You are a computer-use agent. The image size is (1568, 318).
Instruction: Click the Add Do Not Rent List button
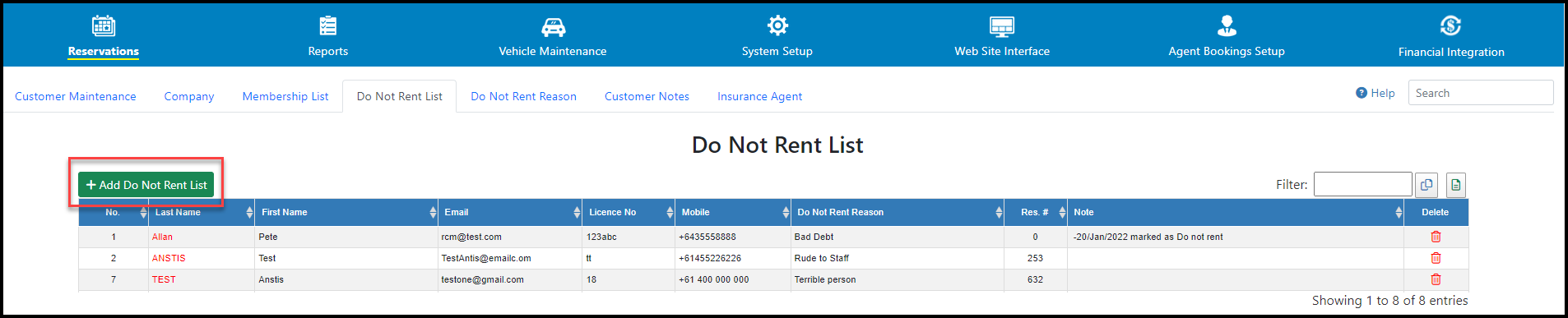(x=146, y=185)
